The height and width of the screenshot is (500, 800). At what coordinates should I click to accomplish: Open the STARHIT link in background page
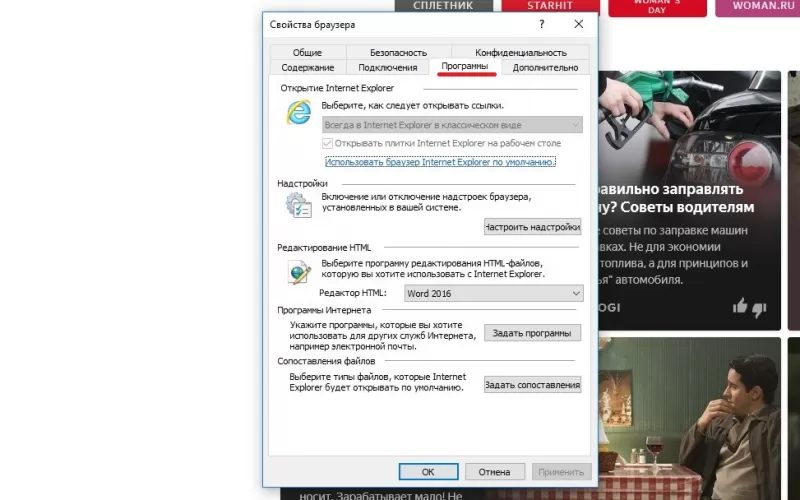point(550,6)
